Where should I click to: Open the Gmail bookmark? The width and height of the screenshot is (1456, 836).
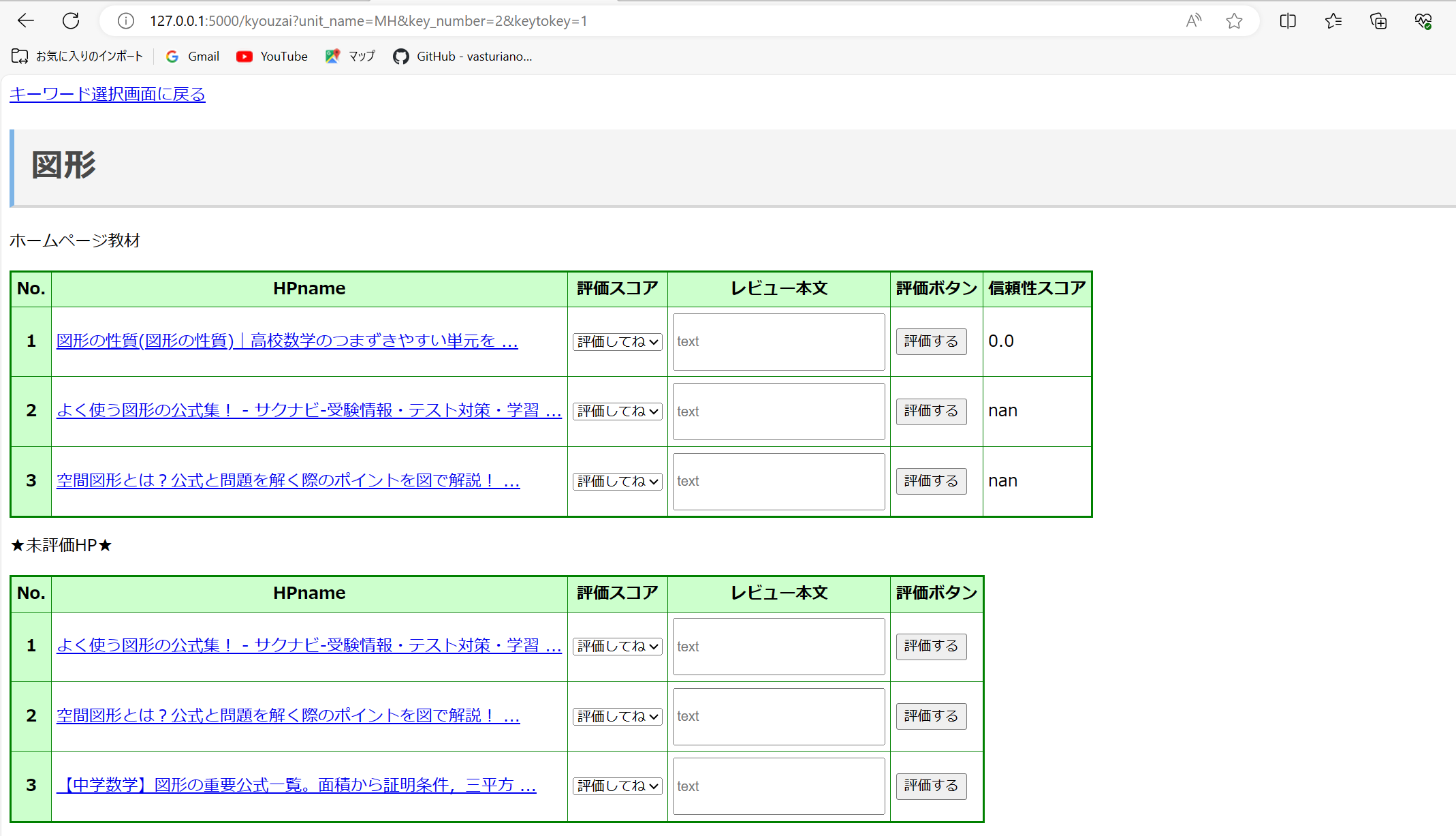193,57
